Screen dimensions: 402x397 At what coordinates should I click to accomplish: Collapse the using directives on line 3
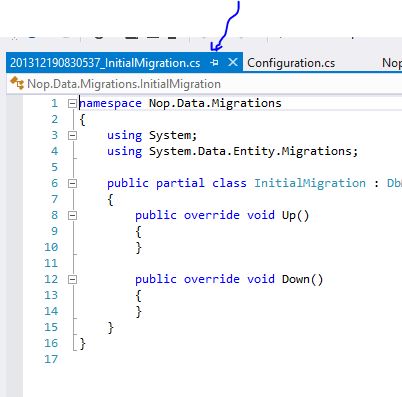click(72, 135)
